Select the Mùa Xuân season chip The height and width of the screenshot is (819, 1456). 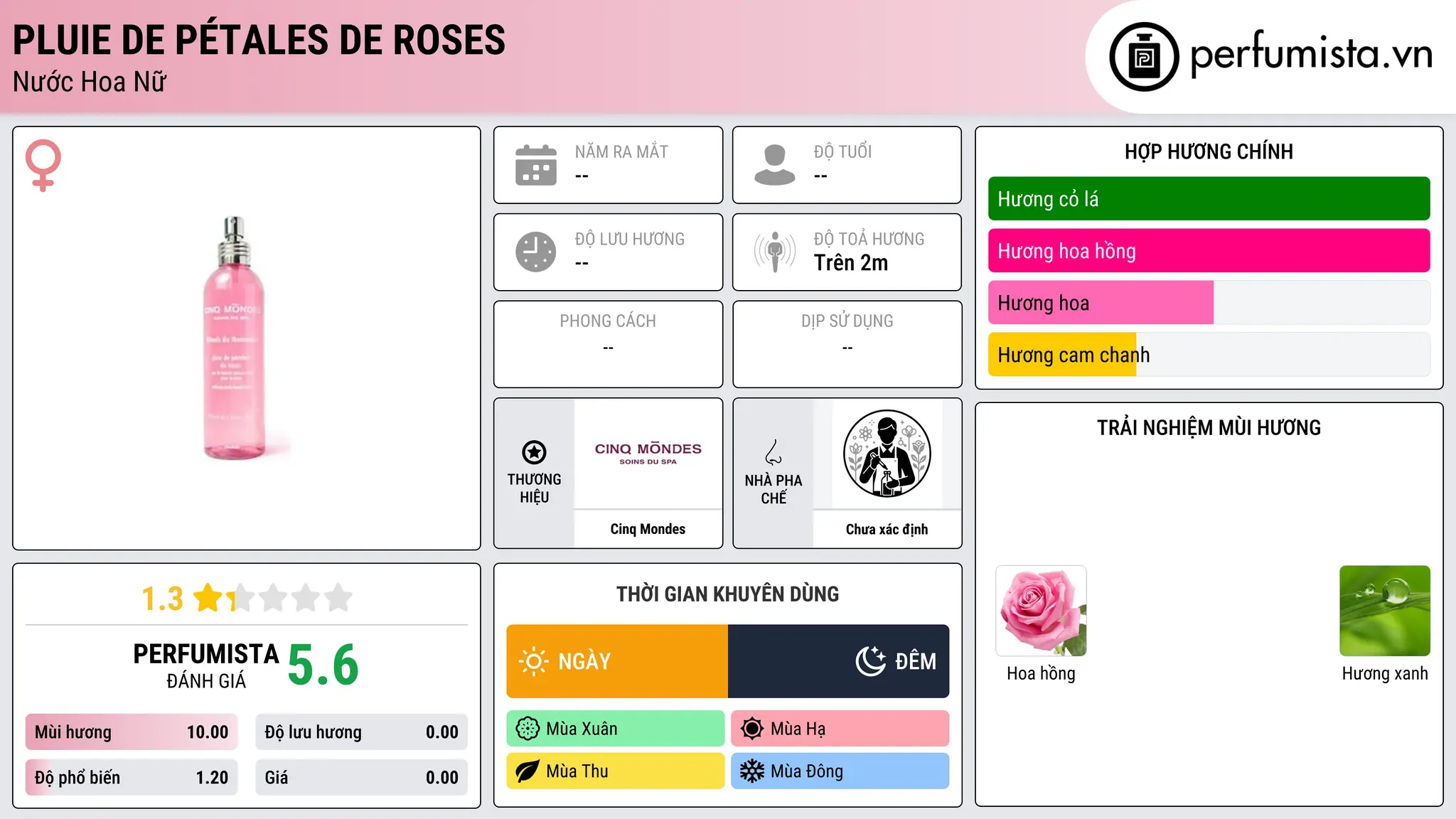pyautogui.click(x=615, y=729)
